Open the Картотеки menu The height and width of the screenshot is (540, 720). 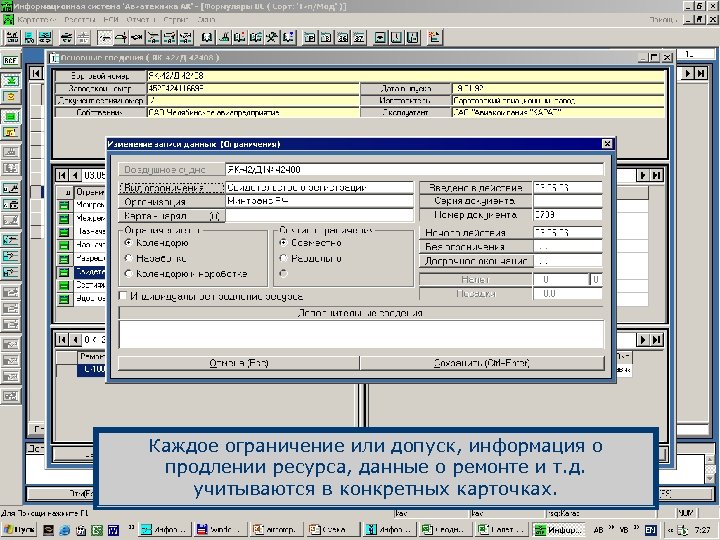pyautogui.click(x=36, y=20)
